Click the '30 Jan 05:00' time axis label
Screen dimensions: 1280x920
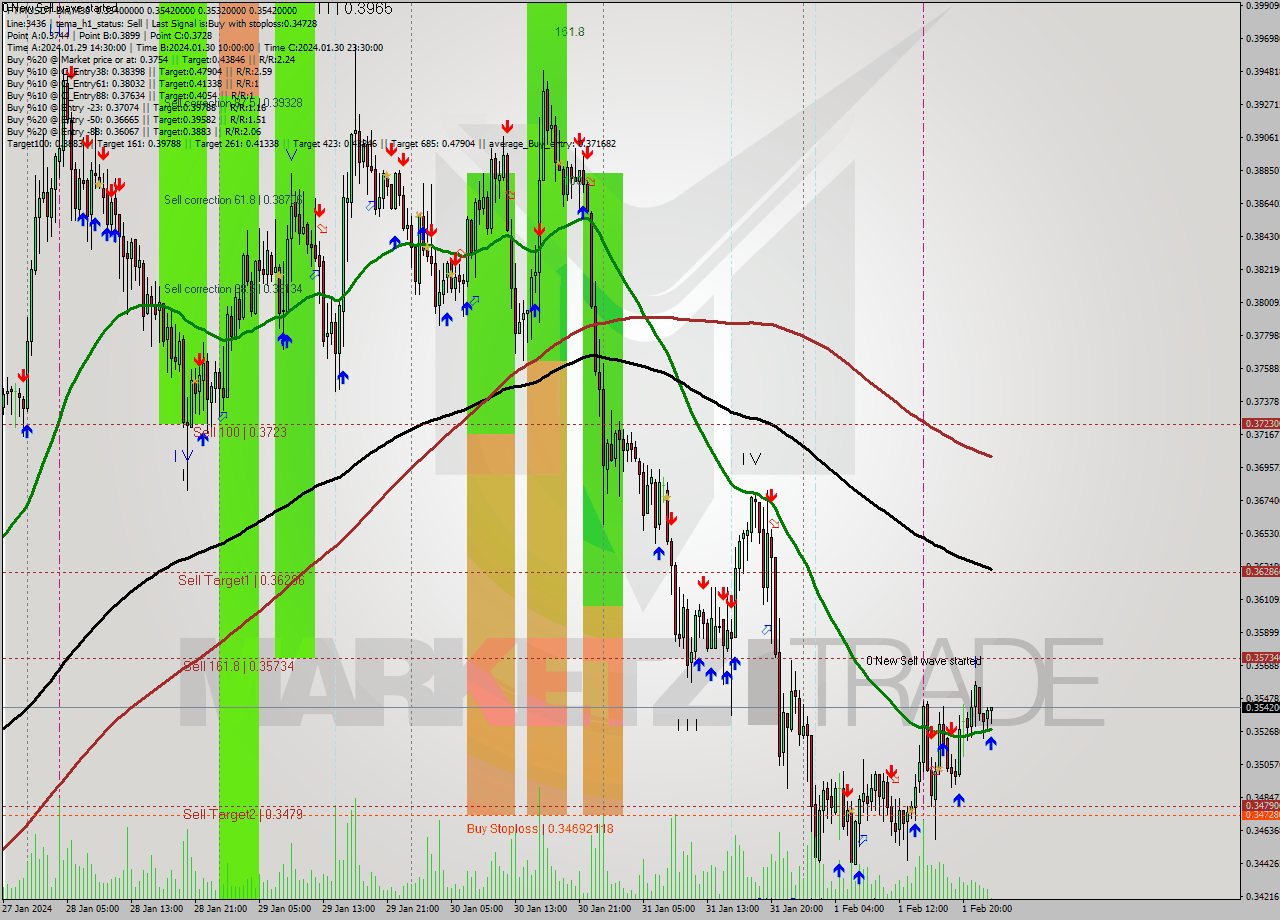(x=476, y=910)
